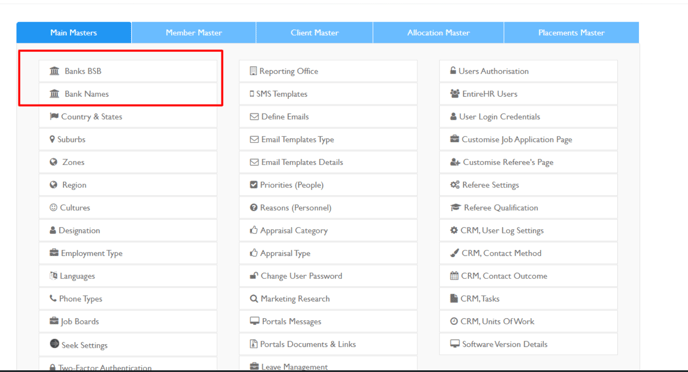The image size is (688, 372).
Task: Open the Bank Names link
Action: [128, 94]
